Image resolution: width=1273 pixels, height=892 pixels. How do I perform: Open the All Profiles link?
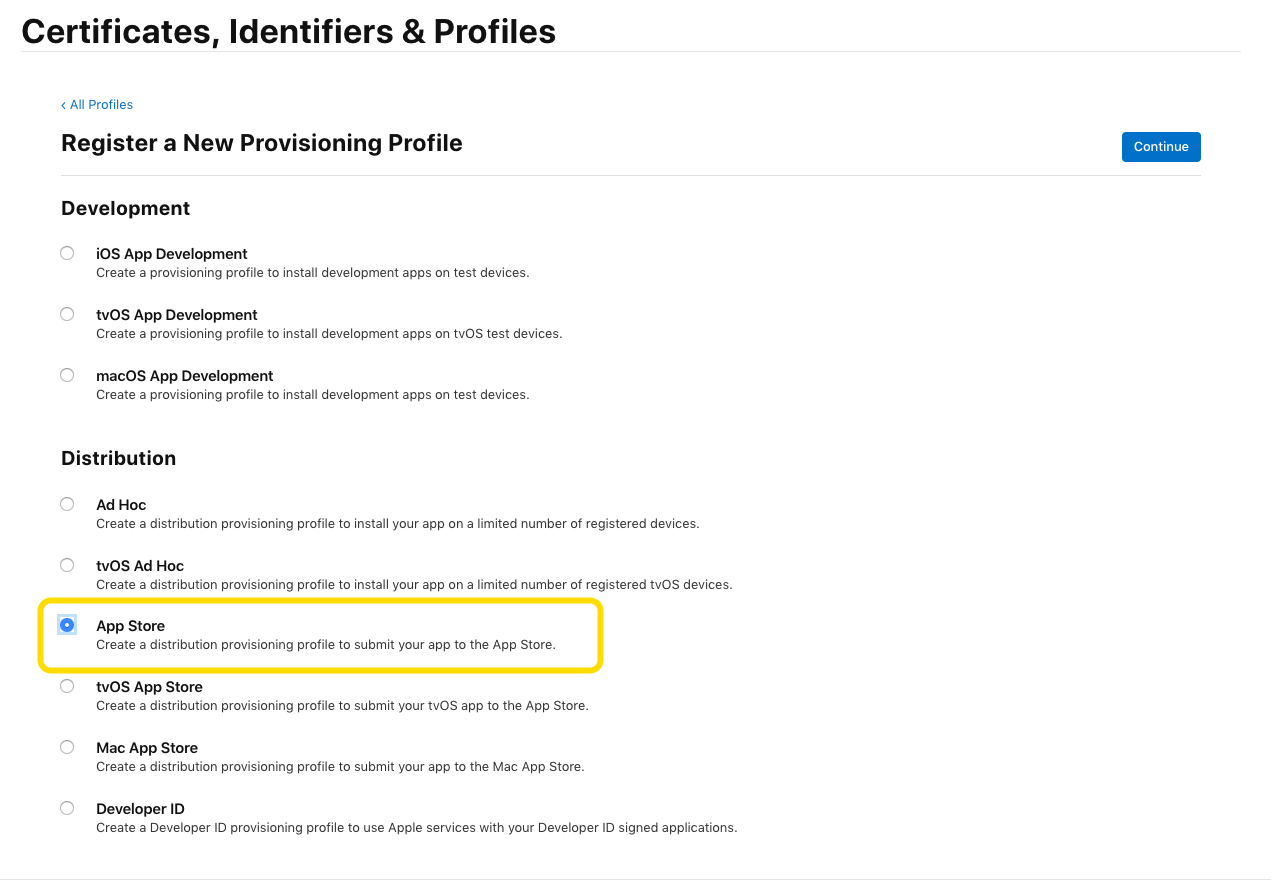pyautogui.click(x=100, y=104)
